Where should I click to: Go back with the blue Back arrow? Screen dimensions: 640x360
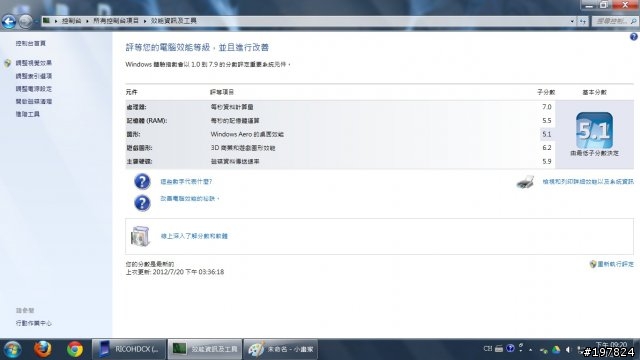click(x=9, y=21)
